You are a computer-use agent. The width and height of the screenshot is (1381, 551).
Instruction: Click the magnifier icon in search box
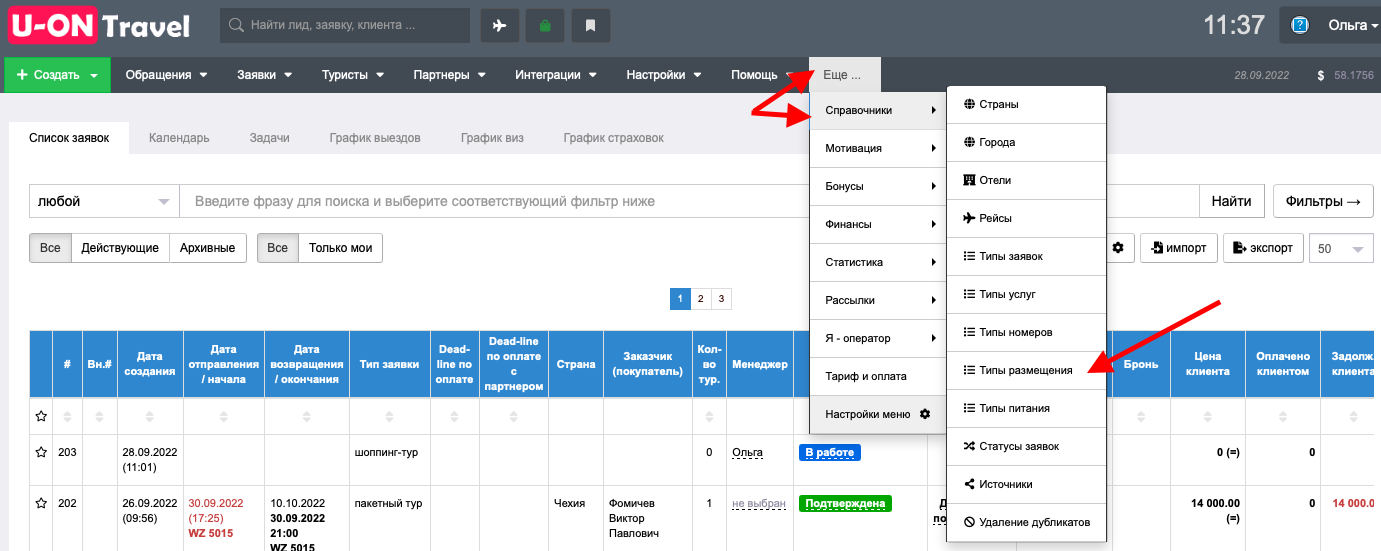237,26
